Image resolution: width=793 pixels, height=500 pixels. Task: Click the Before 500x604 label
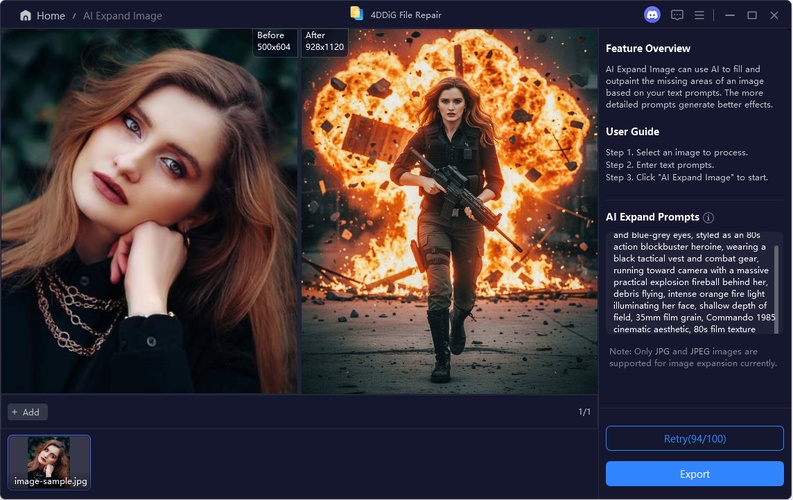click(x=274, y=42)
